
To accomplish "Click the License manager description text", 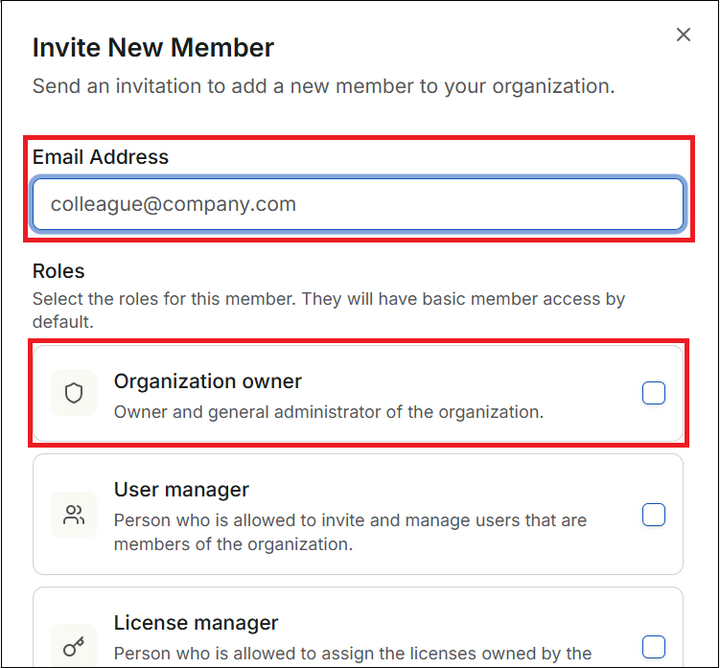I will click(x=352, y=655).
